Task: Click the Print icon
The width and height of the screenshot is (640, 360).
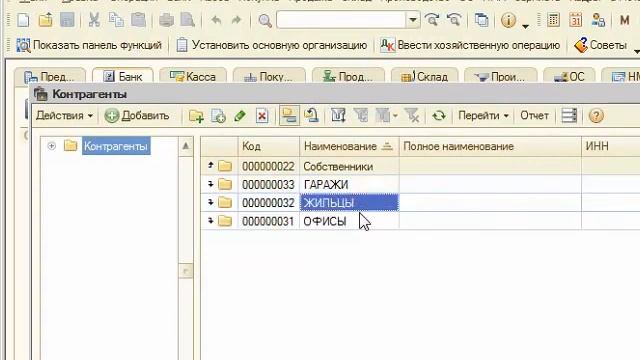Action: pyautogui.click(x=166, y=20)
